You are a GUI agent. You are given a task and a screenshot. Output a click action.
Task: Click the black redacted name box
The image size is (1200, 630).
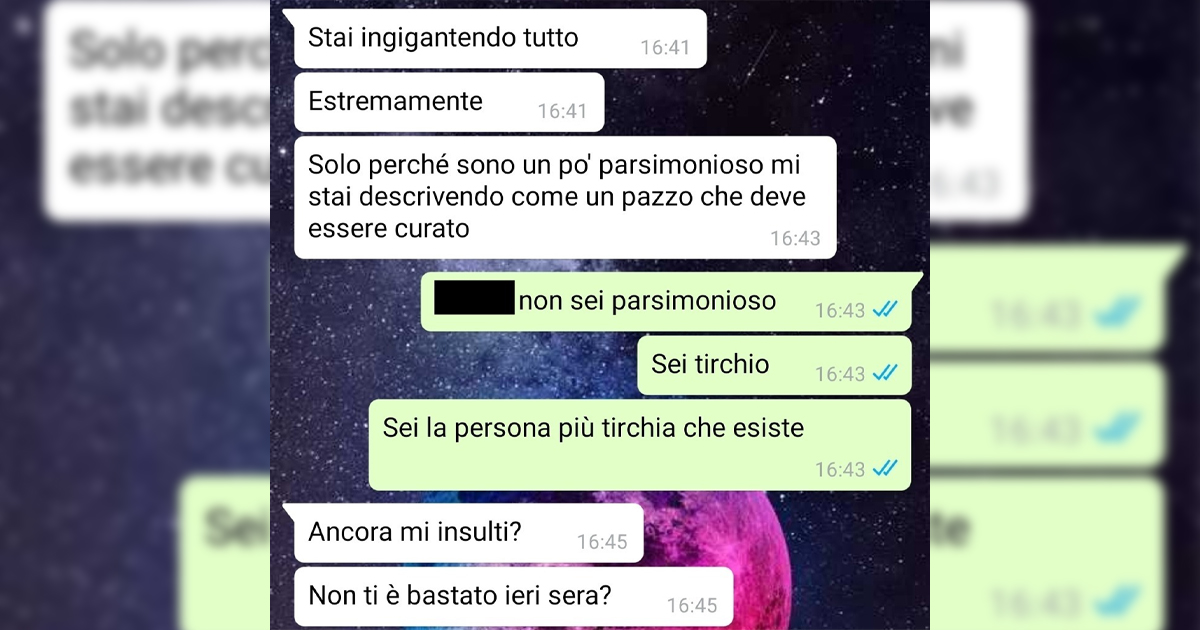[474, 299]
